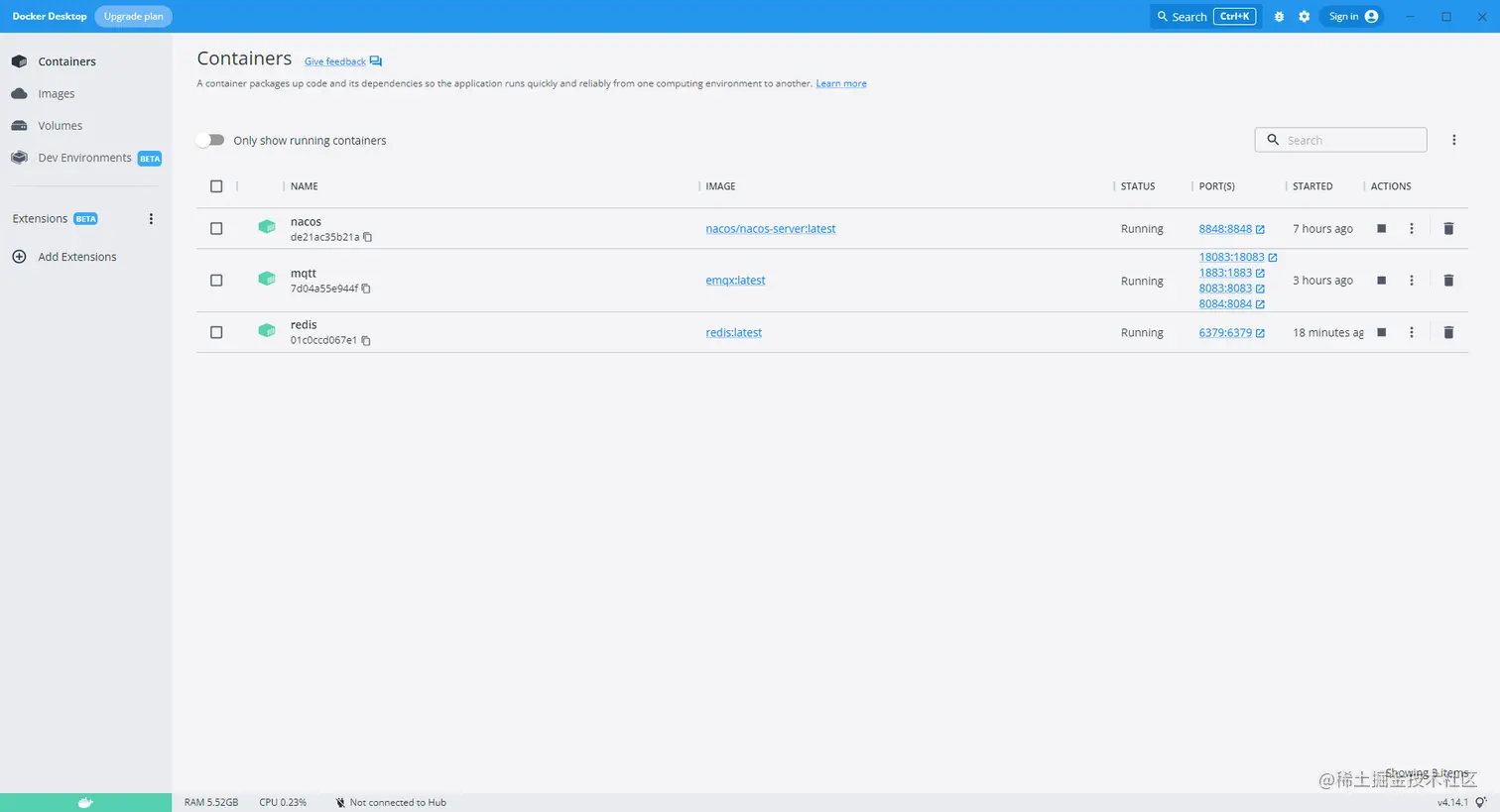Open the Learn more link
Viewport: 1500px width, 812px height.
click(841, 83)
